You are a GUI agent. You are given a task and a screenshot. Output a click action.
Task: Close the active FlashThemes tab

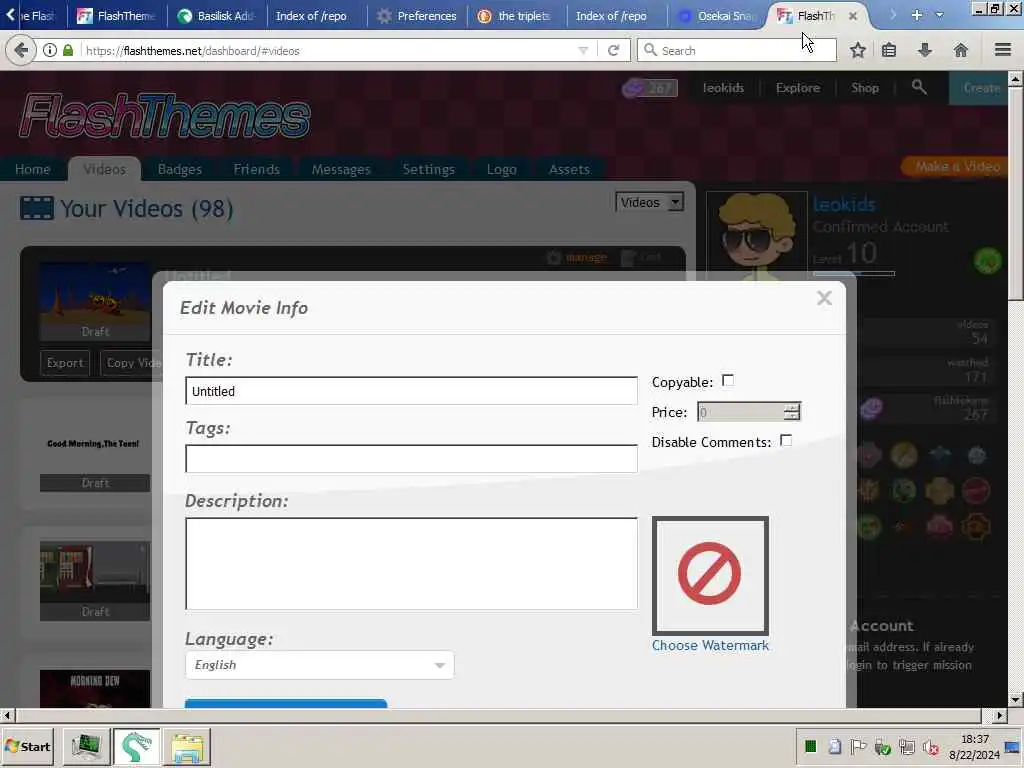click(852, 16)
